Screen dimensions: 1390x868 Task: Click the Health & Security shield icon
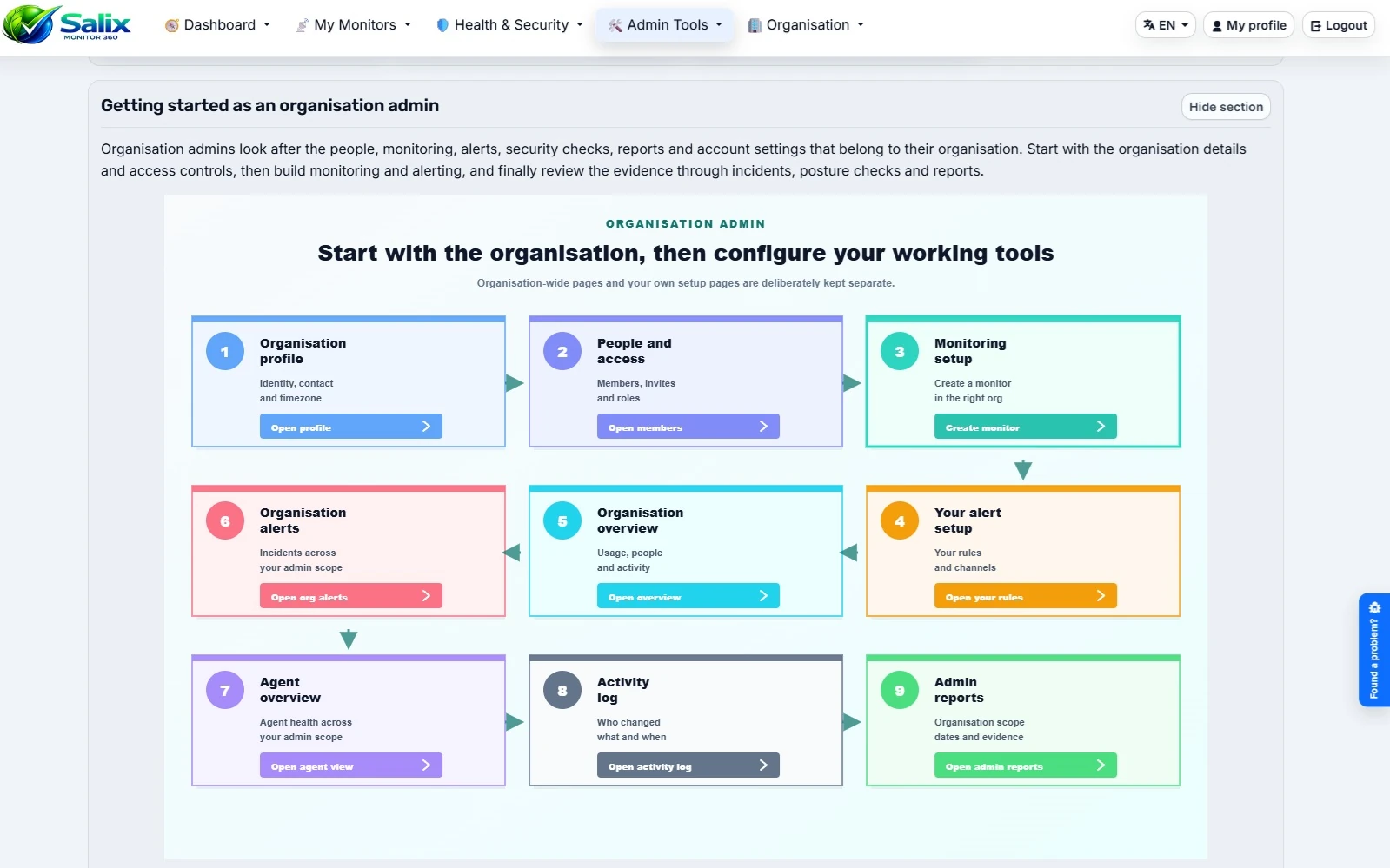[x=442, y=25]
